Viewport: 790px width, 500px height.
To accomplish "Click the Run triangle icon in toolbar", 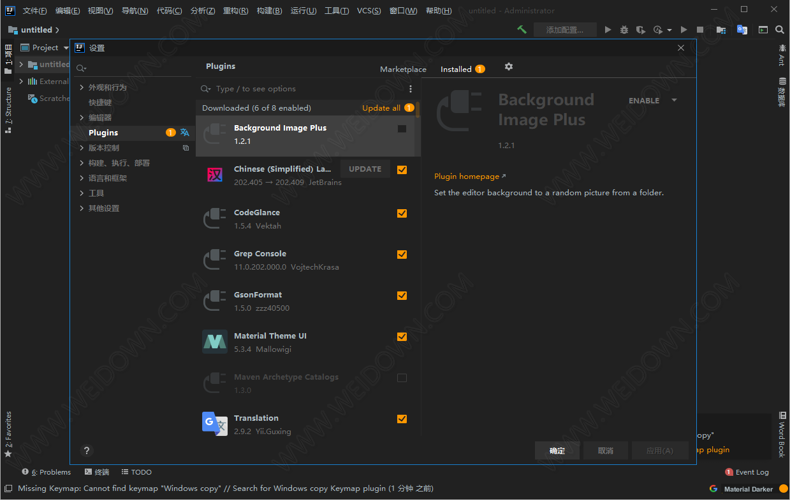I will click(x=608, y=30).
